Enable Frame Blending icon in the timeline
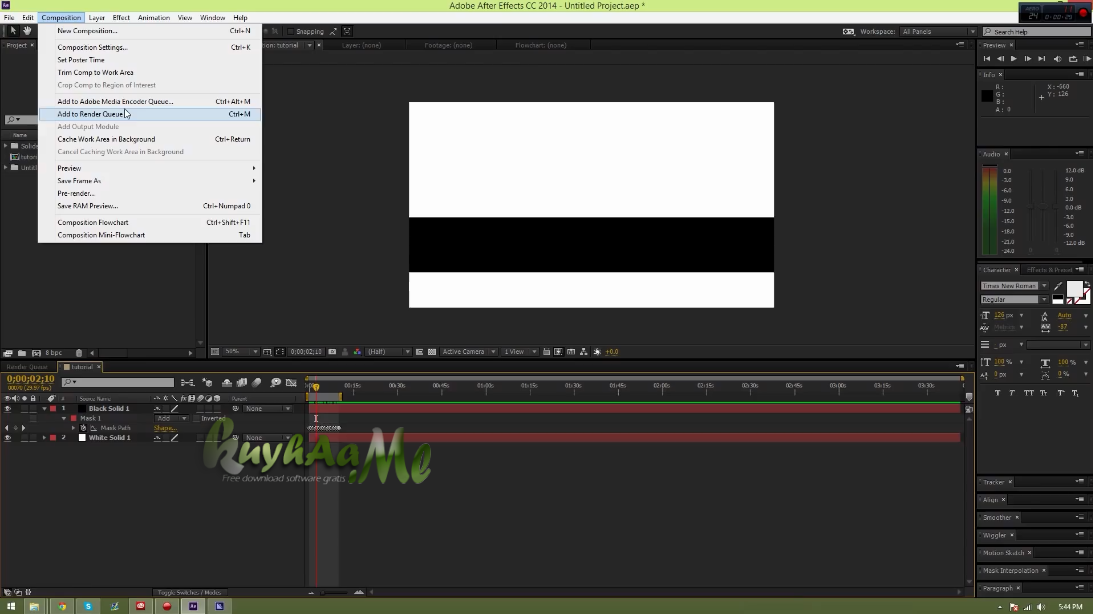This screenshot has width=1093, height=614. [242, 383]
